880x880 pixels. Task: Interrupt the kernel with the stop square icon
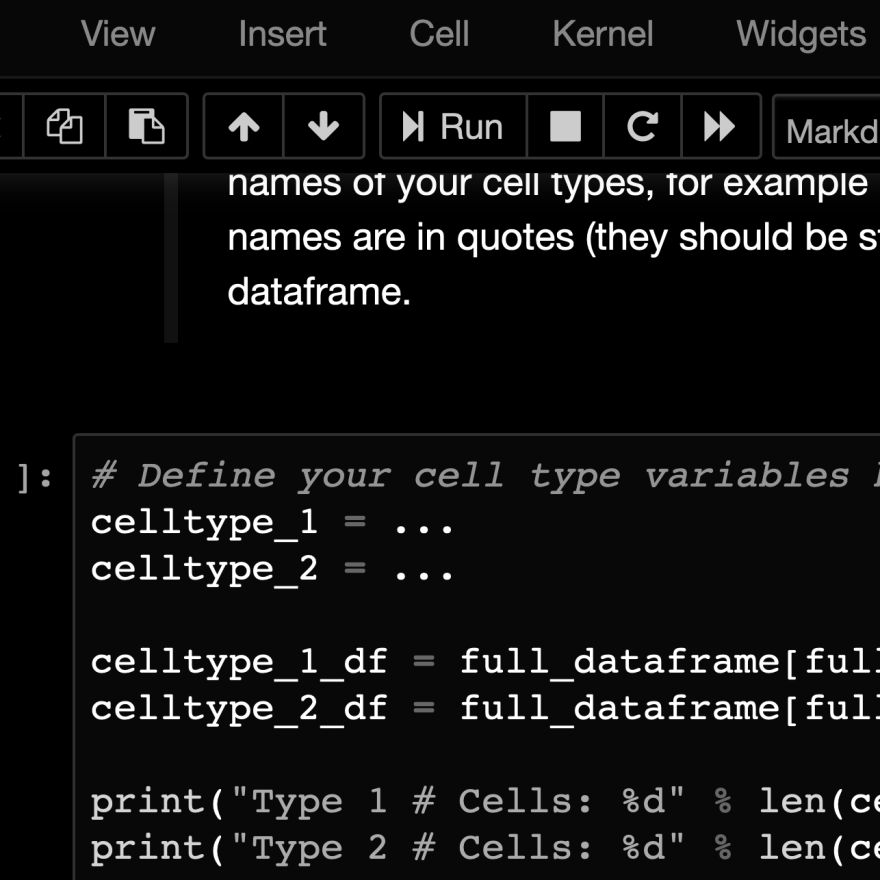coord(565,127)
